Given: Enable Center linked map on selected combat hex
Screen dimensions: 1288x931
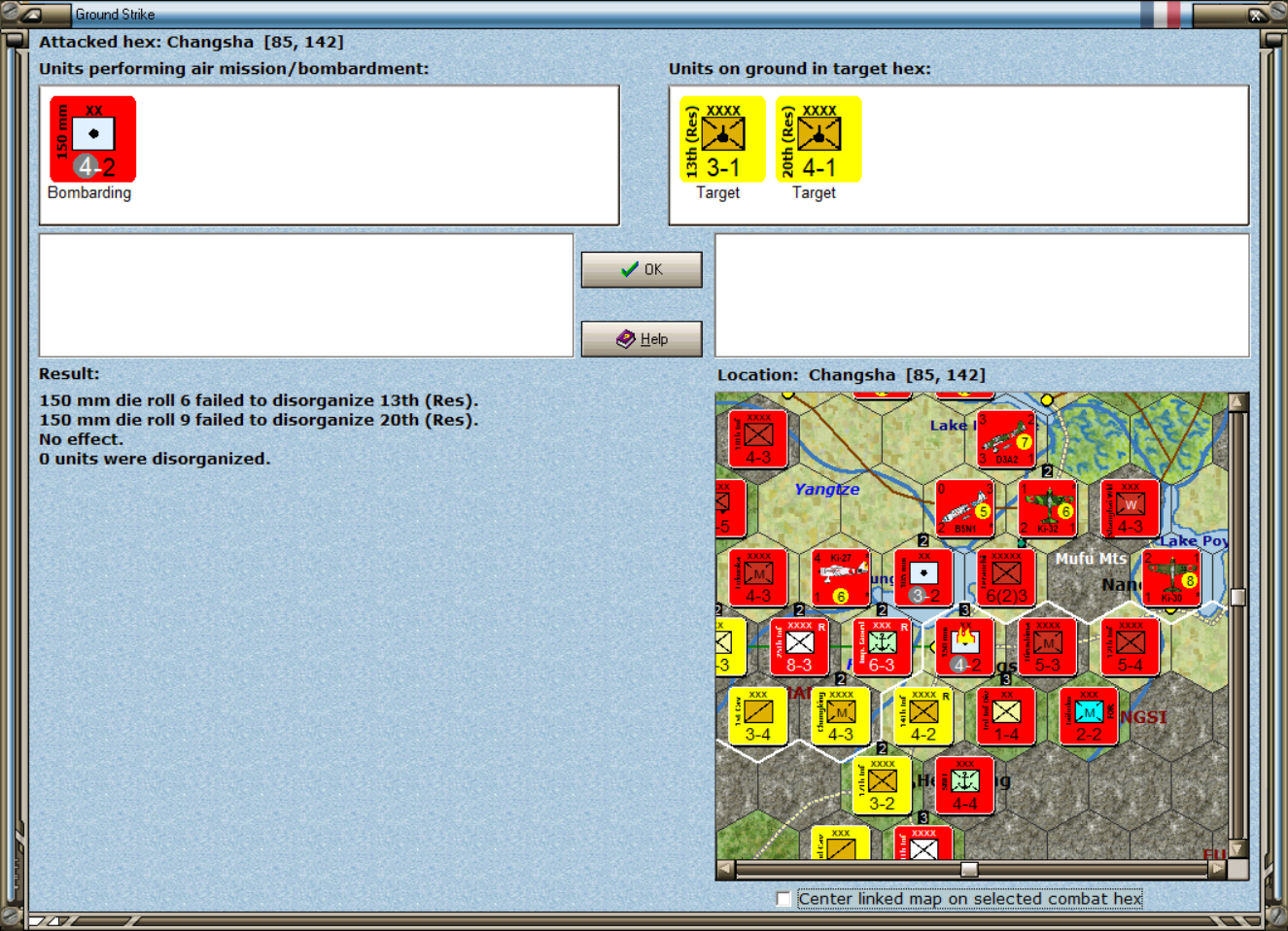Looking at the screenshot, I should [x=783, y=899].
